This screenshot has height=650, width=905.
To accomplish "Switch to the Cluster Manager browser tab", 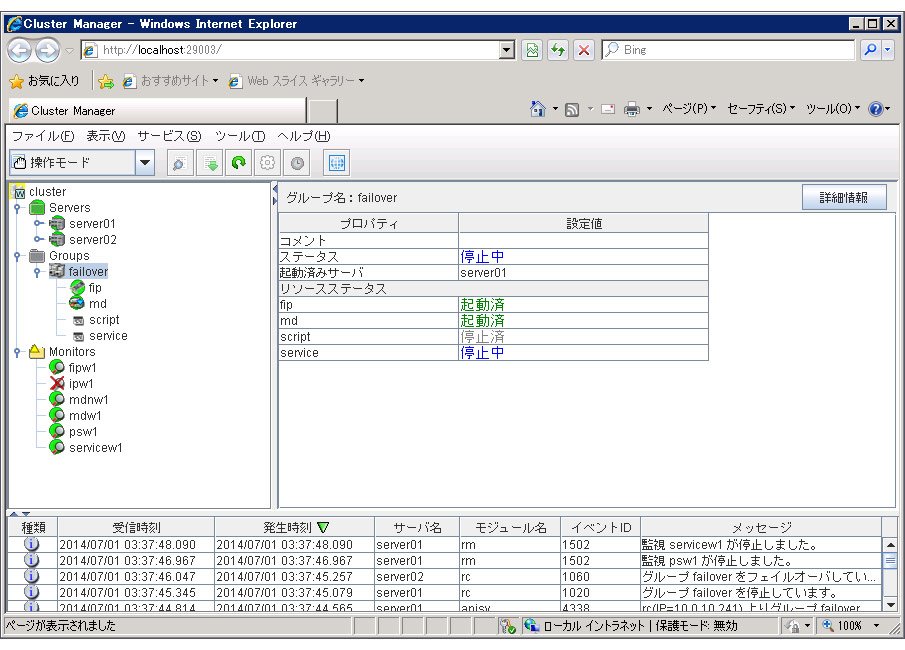I will pos(157,110).
